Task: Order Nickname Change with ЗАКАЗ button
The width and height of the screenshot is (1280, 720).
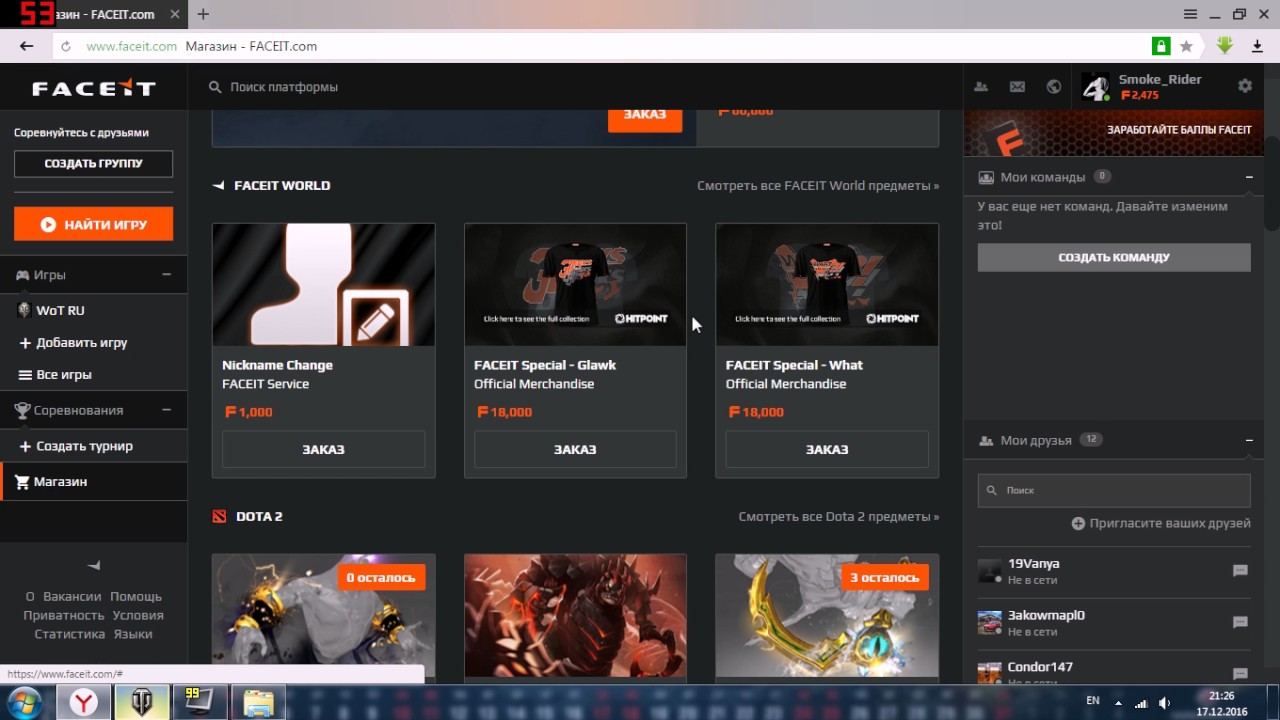Action: pyautogui.click(x=323, y=449)
